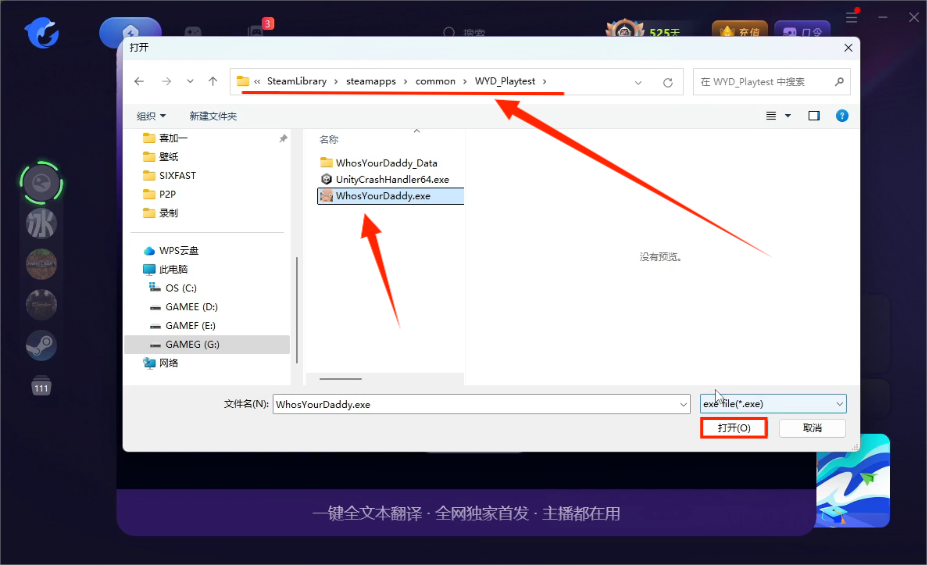Screen dimensions: 927x565
Task: Open the WhosYourDaddy_Data folder
Action: tap(378, 163)
